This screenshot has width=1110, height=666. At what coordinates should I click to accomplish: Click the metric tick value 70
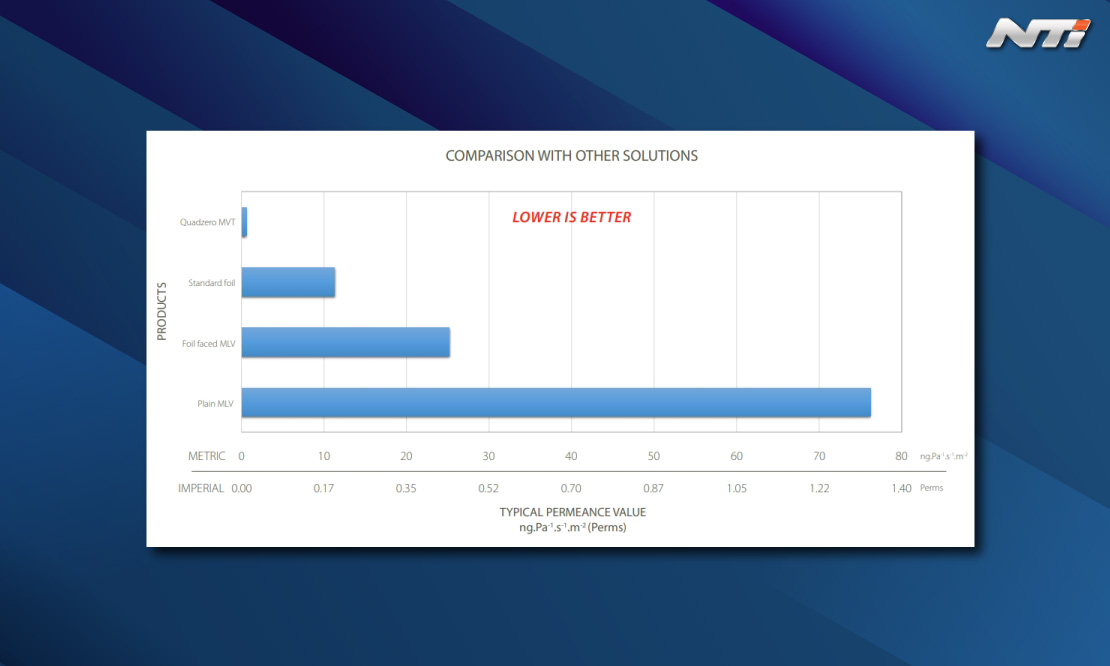click(x=819, y=457)
